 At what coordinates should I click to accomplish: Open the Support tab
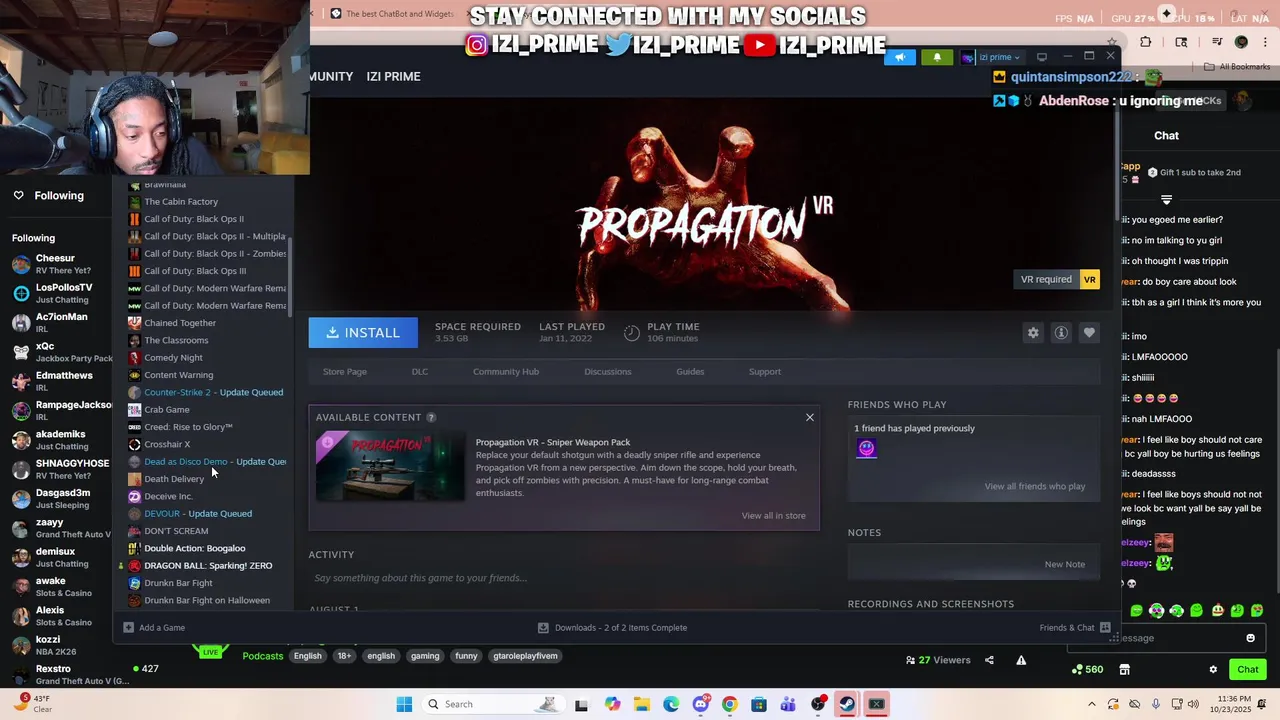point(765,372)
